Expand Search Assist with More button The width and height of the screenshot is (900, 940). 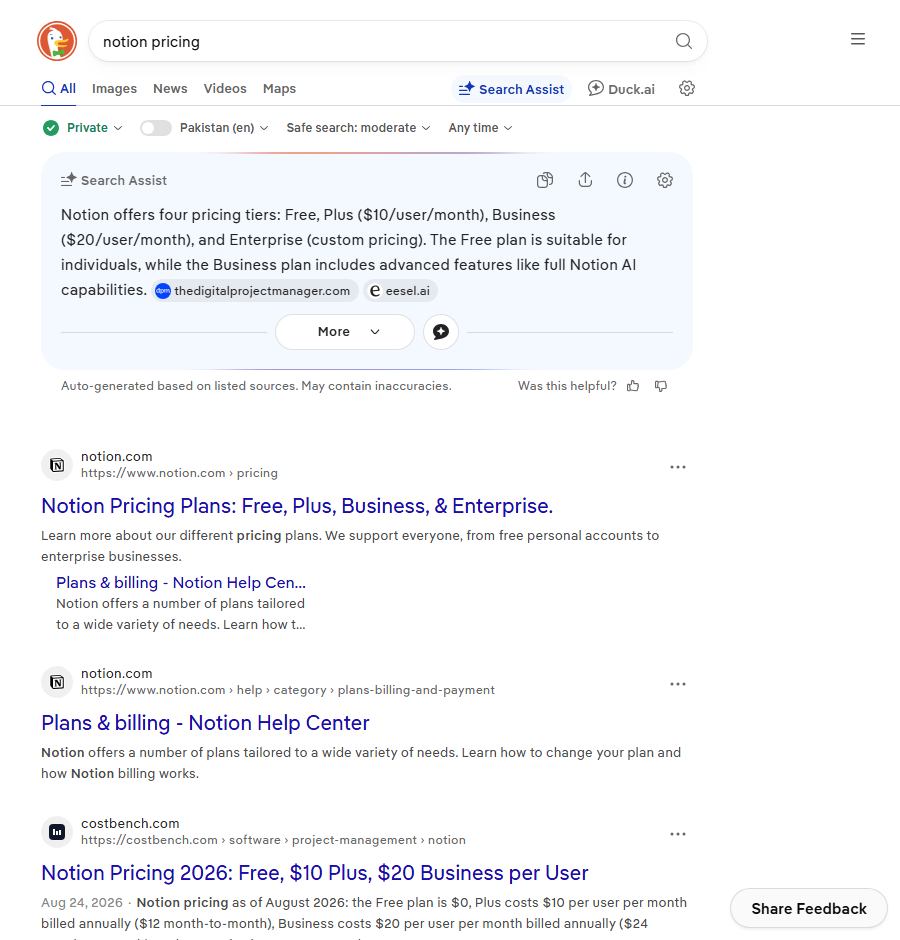345,332
